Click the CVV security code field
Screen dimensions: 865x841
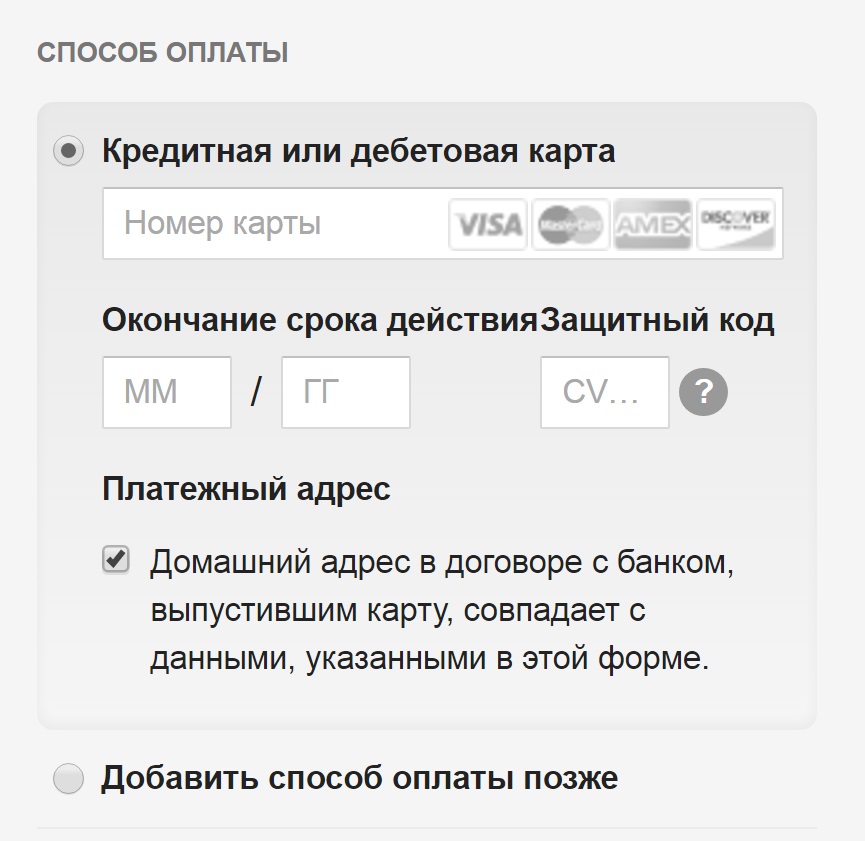point(604,392)
